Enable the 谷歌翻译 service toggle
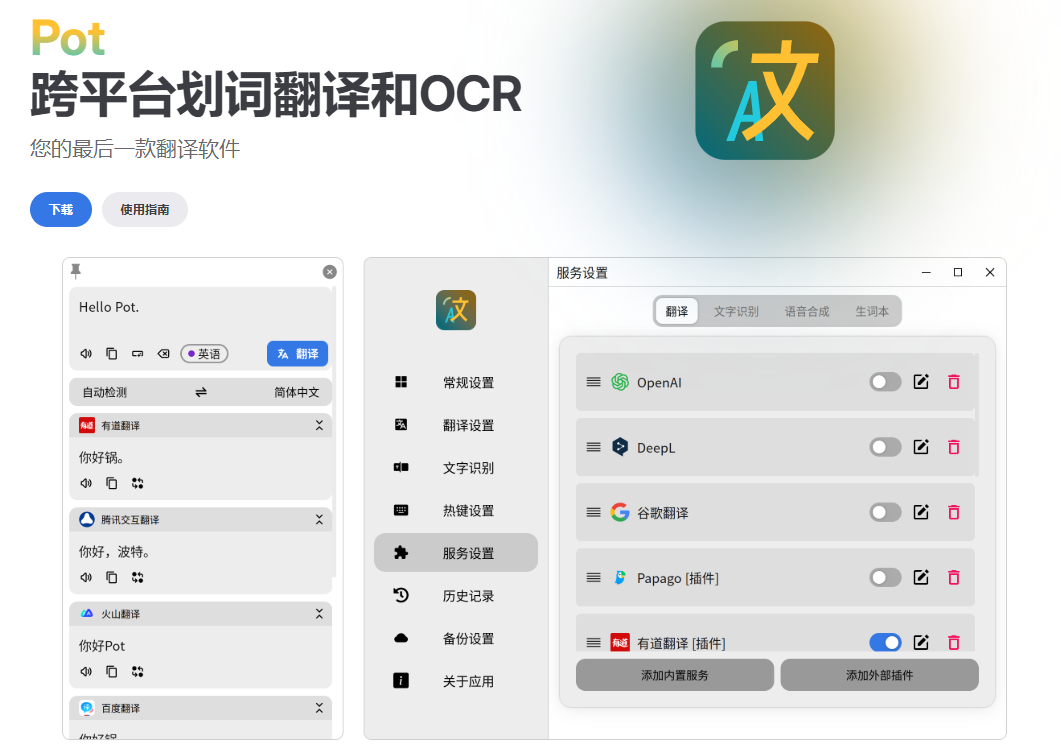 pos(885,512)
